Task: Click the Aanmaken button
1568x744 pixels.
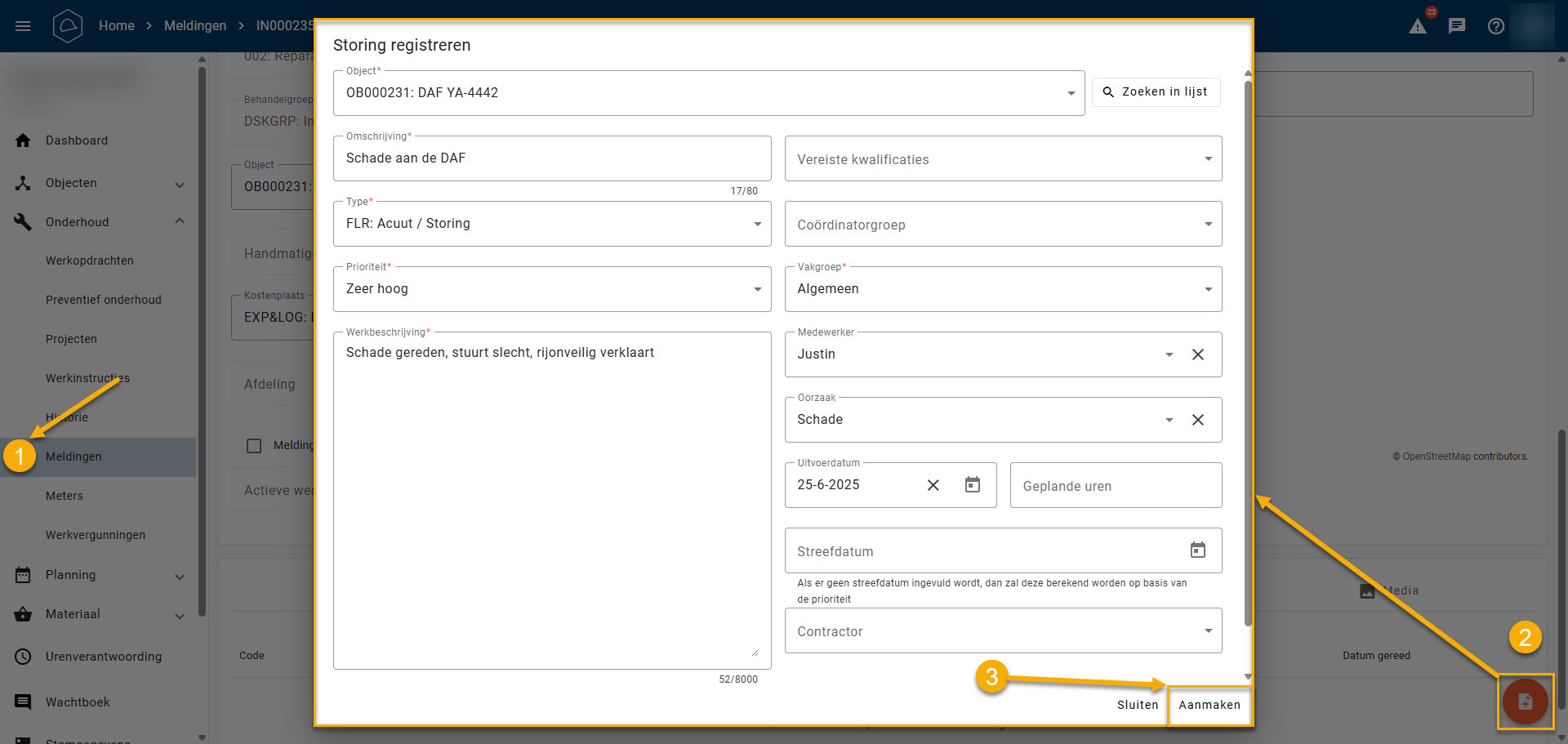Action: [1209, 705]
